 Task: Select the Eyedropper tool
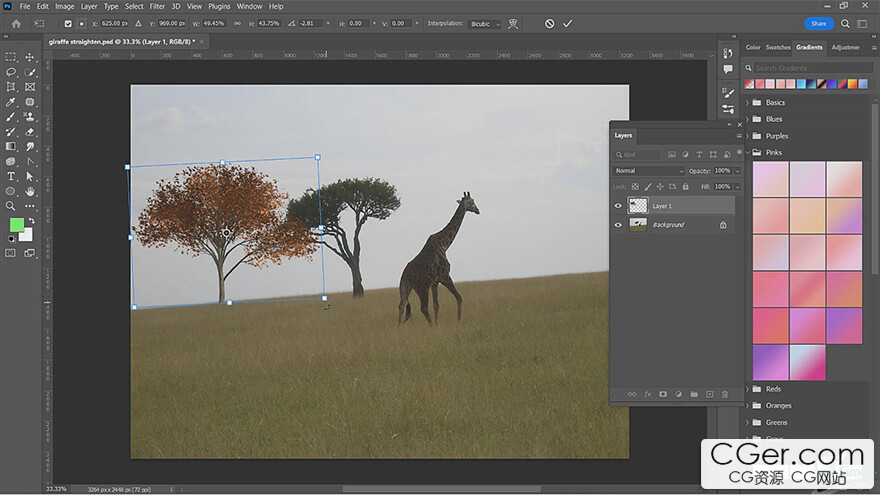[11, 102]
